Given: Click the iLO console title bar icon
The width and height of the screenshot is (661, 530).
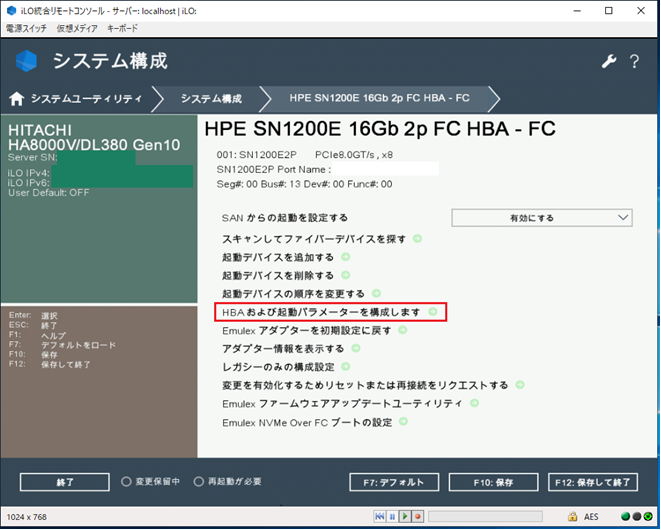Looking at the screenshot, I should pos(11,11).
